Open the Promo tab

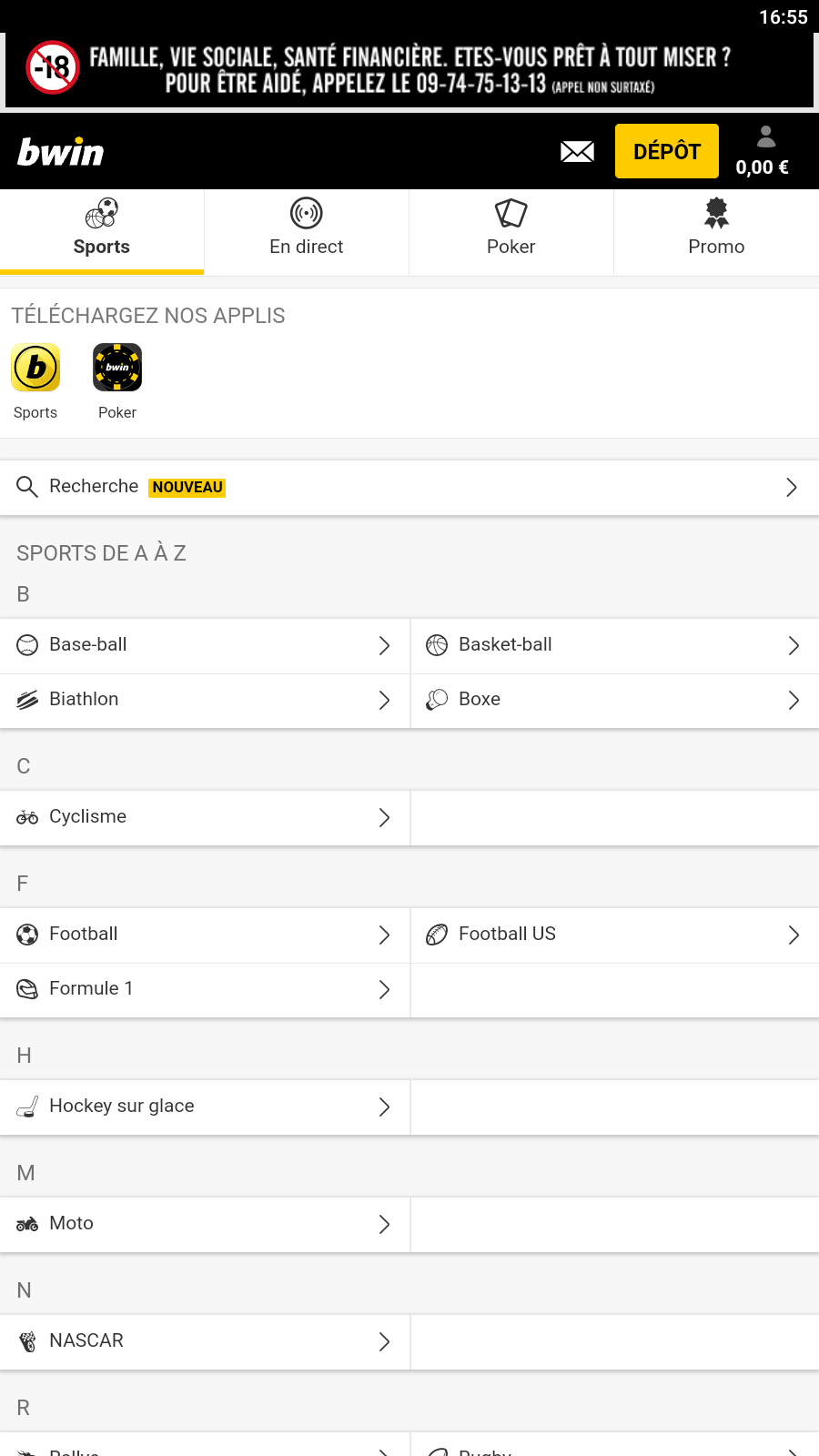pyautogui.click(x=716, y=229)
